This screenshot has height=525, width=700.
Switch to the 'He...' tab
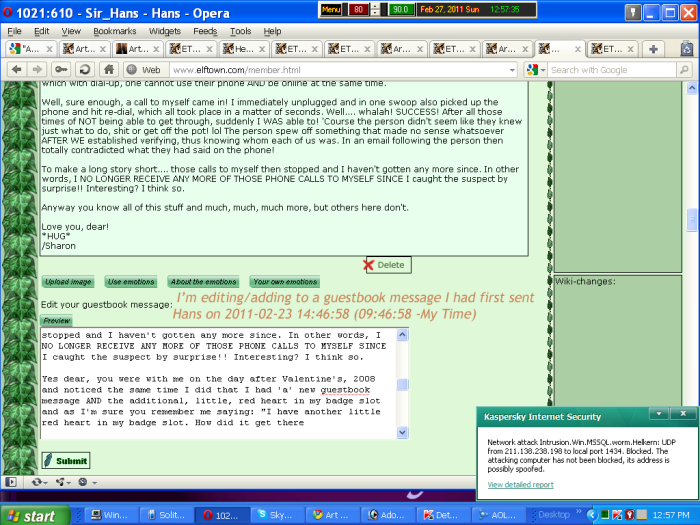pos(243,49)
